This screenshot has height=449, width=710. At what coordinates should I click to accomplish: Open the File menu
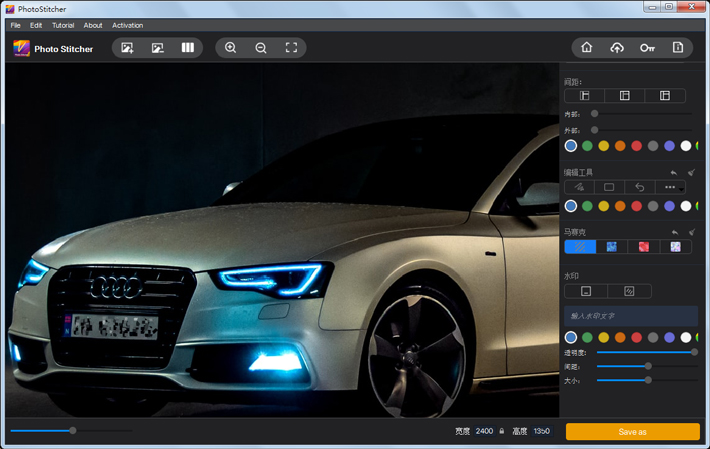[15, 25]
